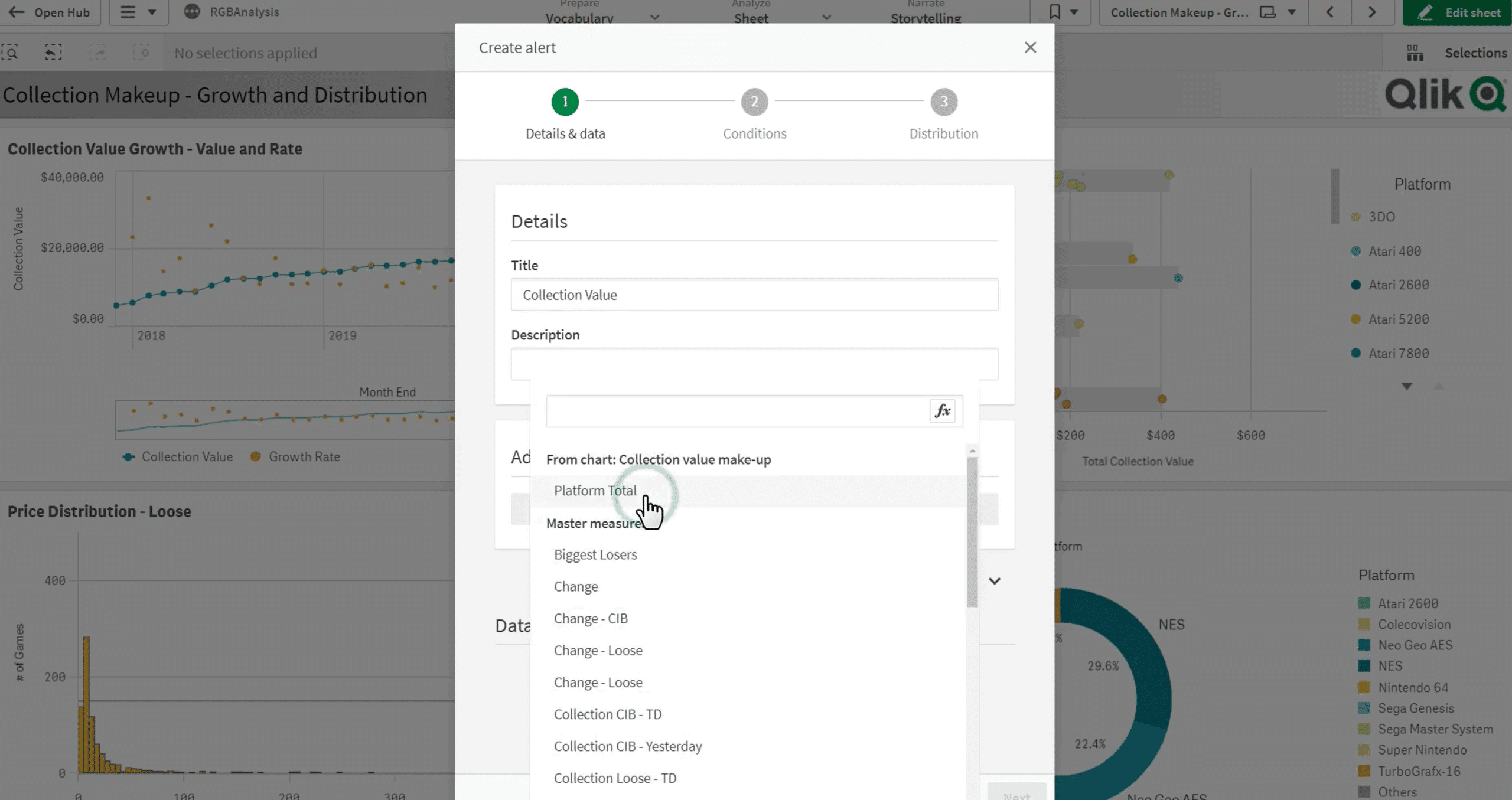Expand the chevron beside the Data section
Viewport: 1512px width, 800px height.
(x=995, y=581)
